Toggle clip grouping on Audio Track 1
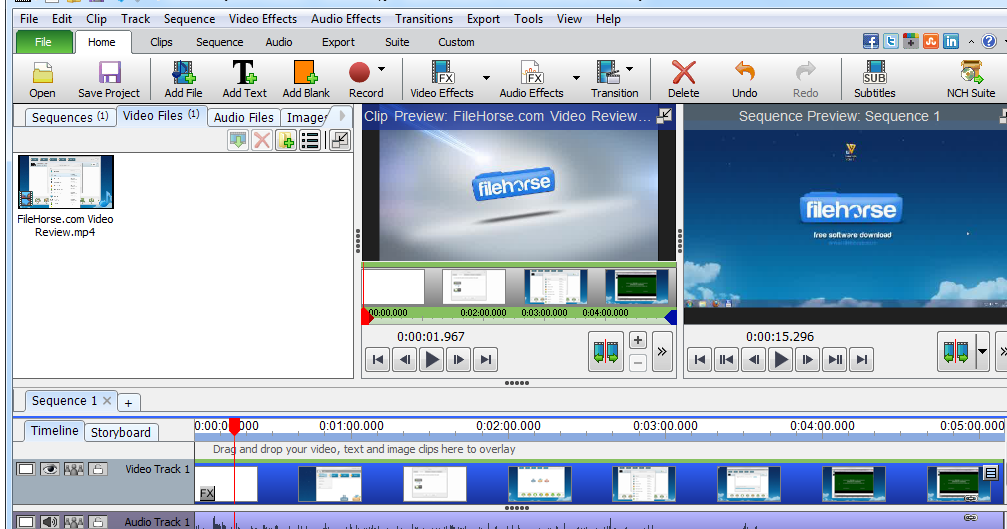Screen dimensions: 1007x529 pos(74,522)
